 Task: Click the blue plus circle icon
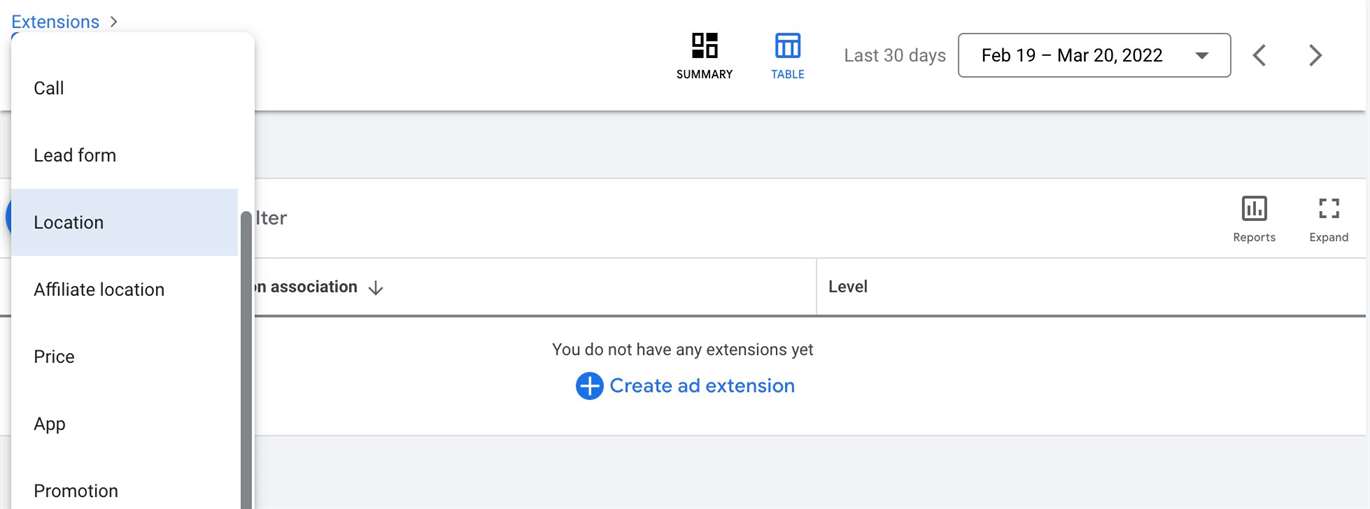pos(589,386)
